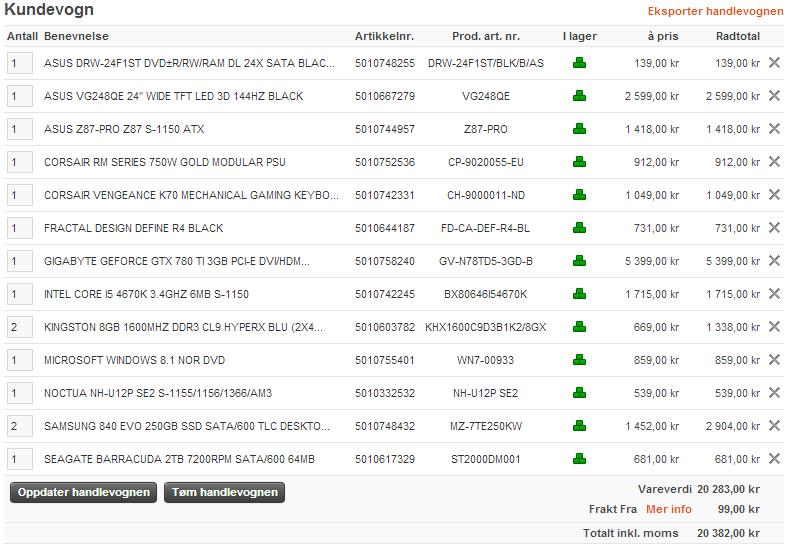
Task: Click quantity field for Corsair RM PSU
Action: click(x=20, y=162)
